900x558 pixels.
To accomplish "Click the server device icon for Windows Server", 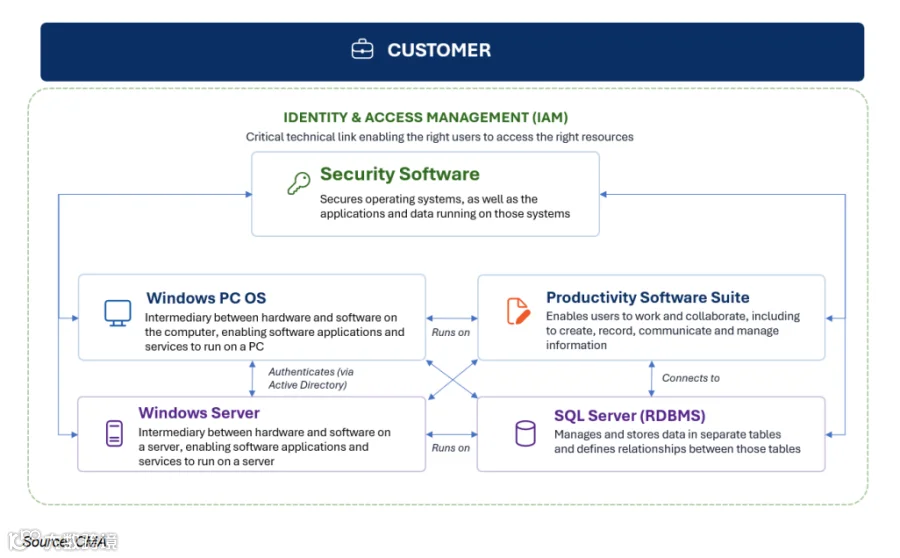I will (x=114, y=433).
